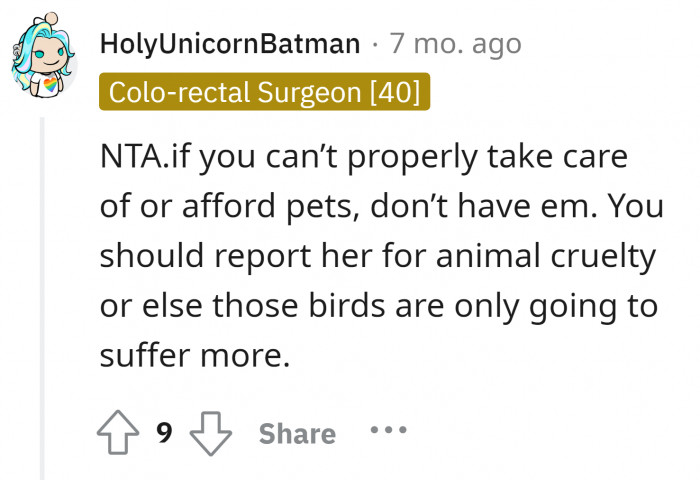Click the "7 mo. ago" timestamp
Image resolution: width=700 pixels, height=480 pixels.
[456, 45]
